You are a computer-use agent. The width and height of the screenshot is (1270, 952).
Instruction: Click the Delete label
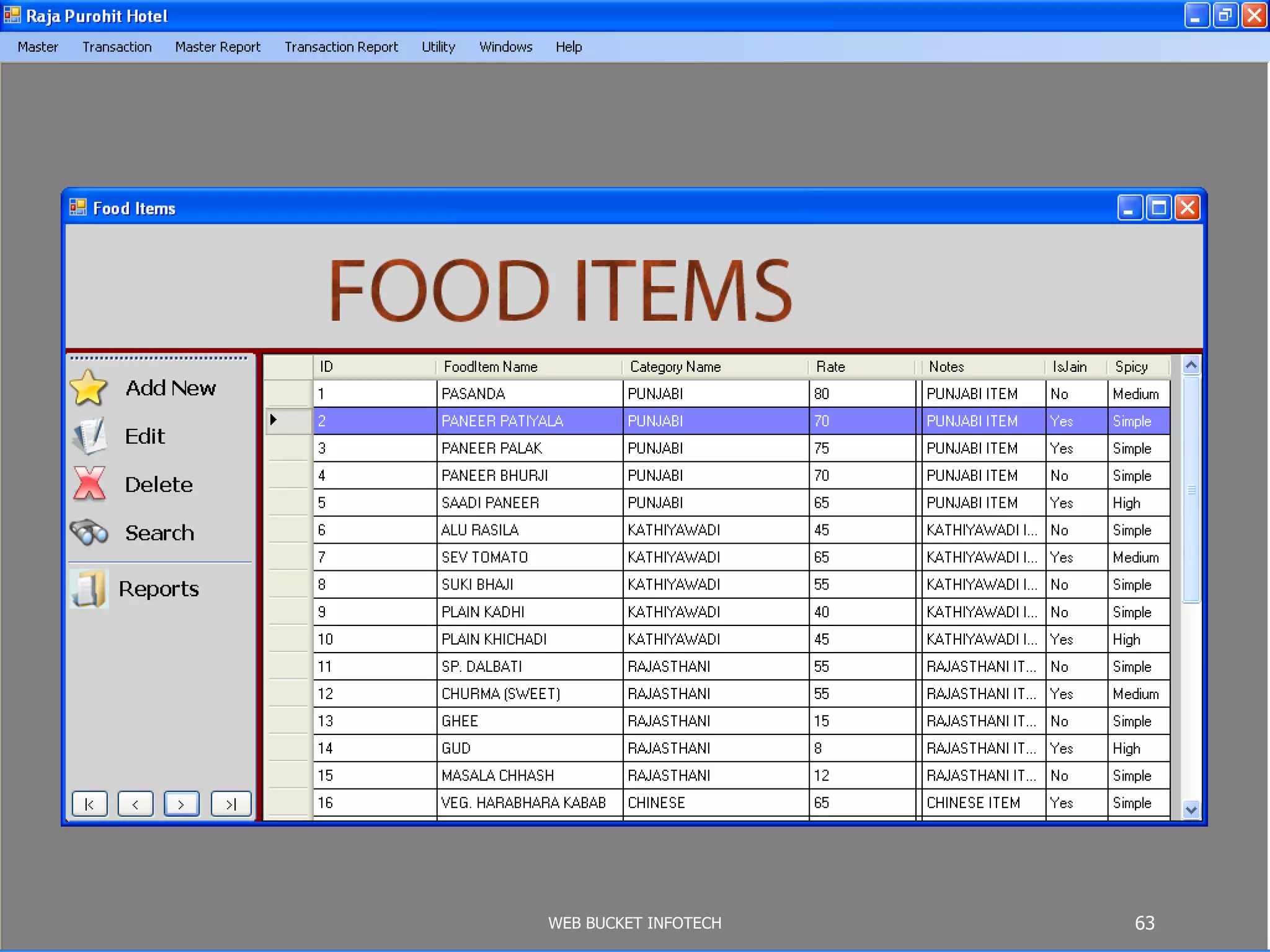[159, 485]
